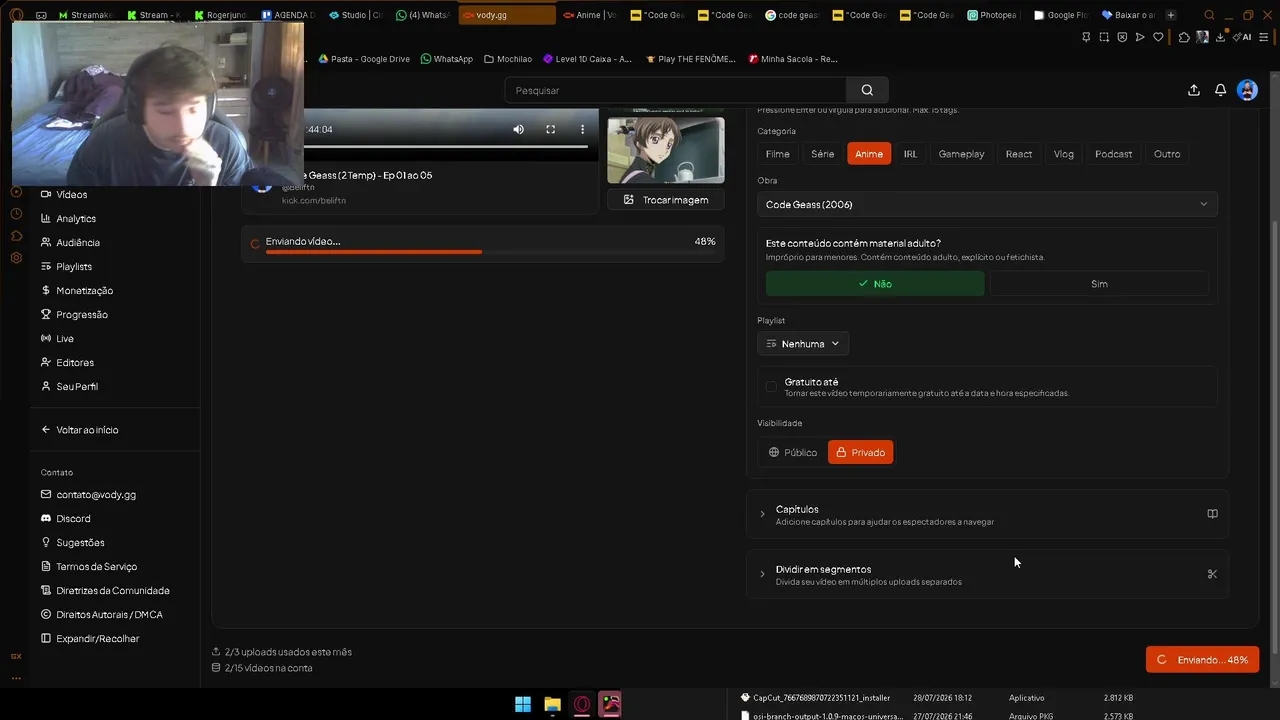Open Termos de Serviço
Image resolution: width=1280 pixels, height=720 pixels.
(89, 566)
